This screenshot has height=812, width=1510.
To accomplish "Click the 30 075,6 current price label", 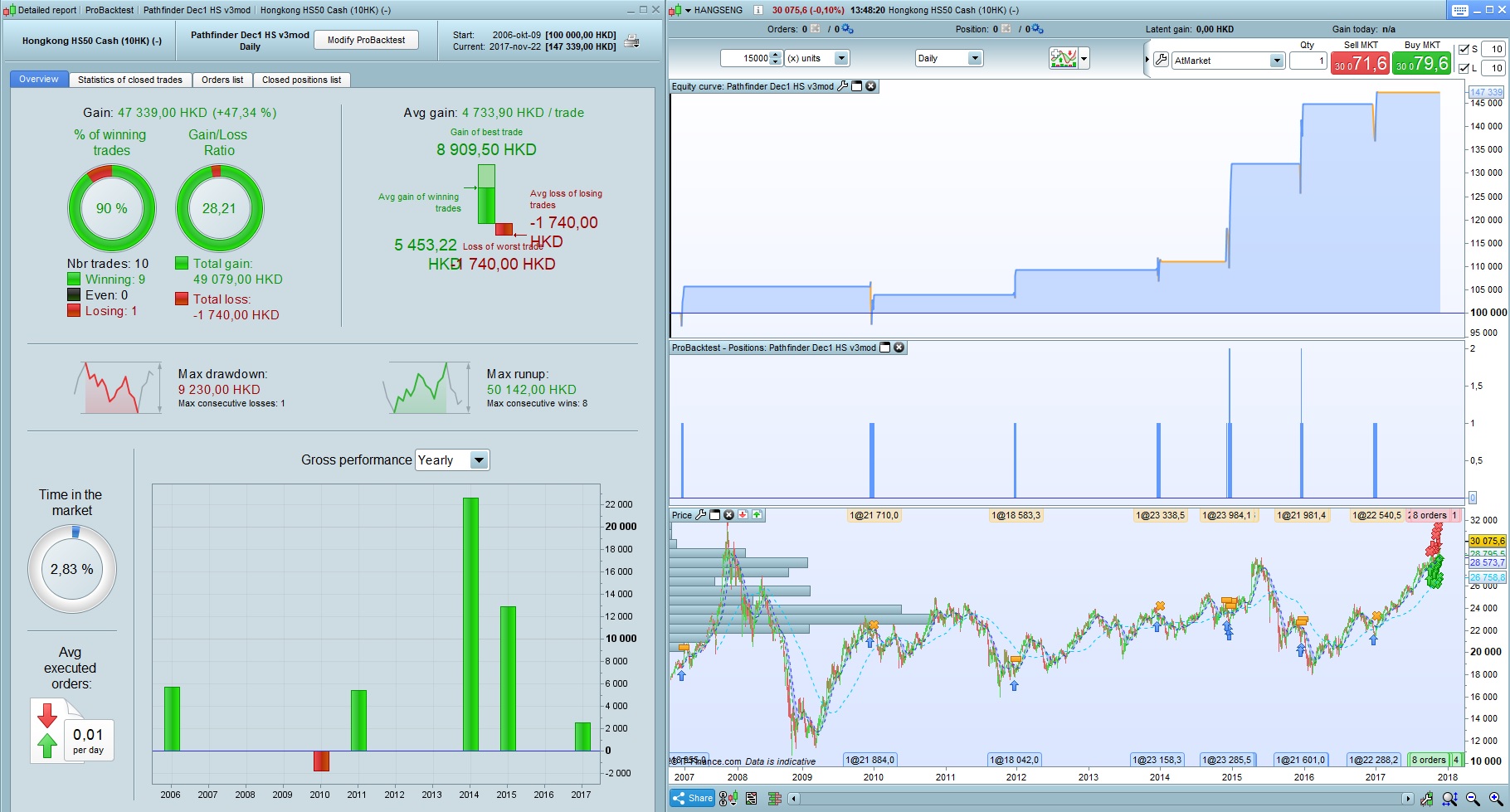I will [1487, 541].
